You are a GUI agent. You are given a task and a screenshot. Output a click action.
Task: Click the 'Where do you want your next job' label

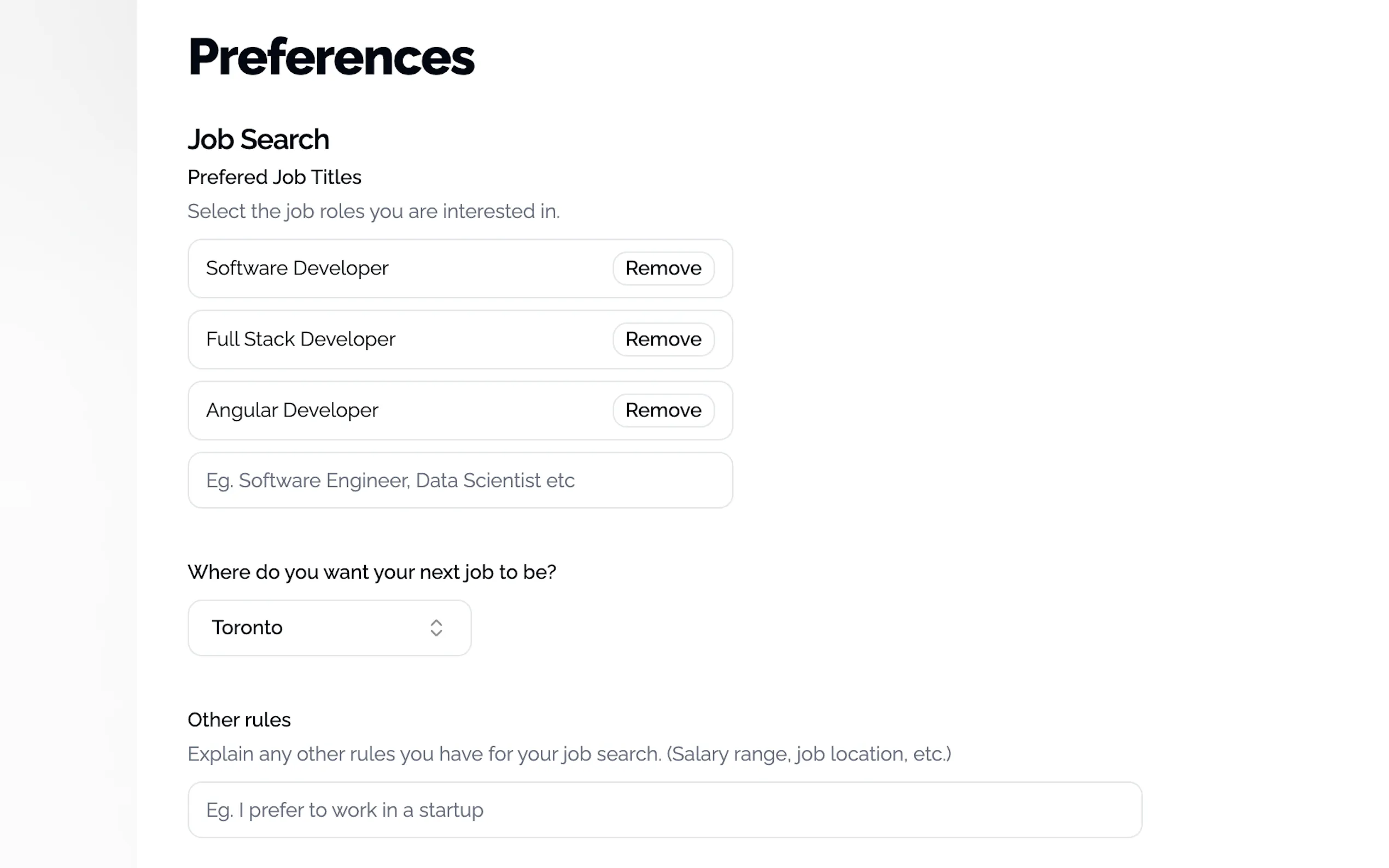371,572
